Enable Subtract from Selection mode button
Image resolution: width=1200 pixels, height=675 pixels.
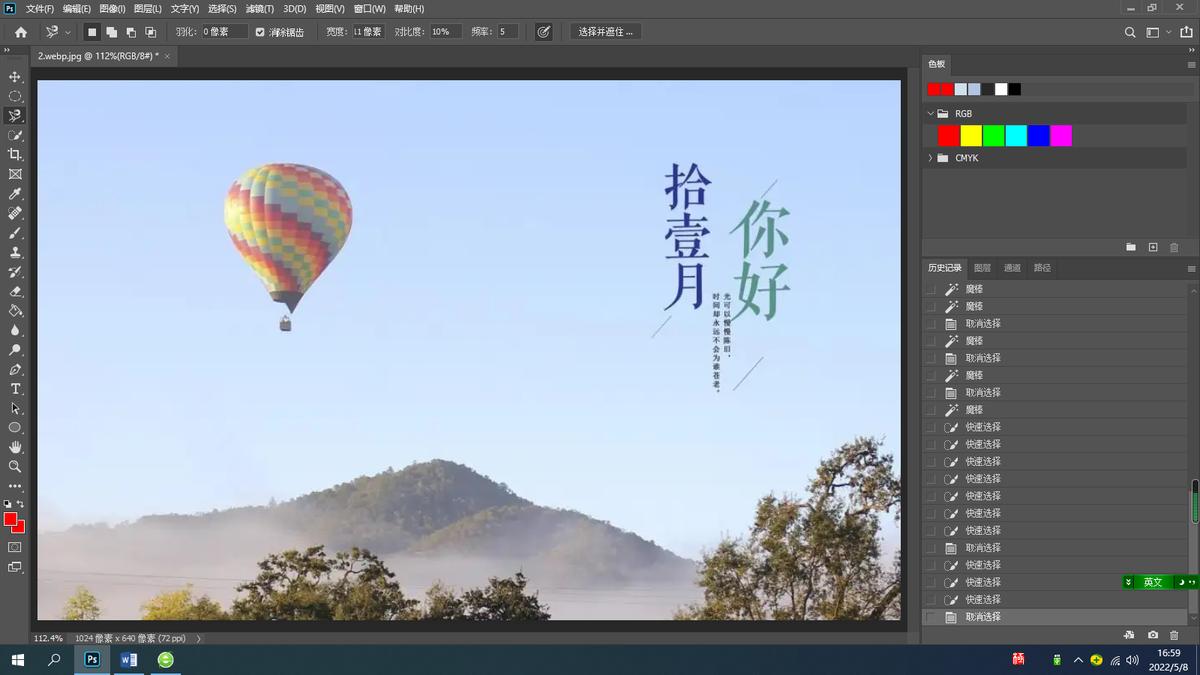tap(131, 32)
